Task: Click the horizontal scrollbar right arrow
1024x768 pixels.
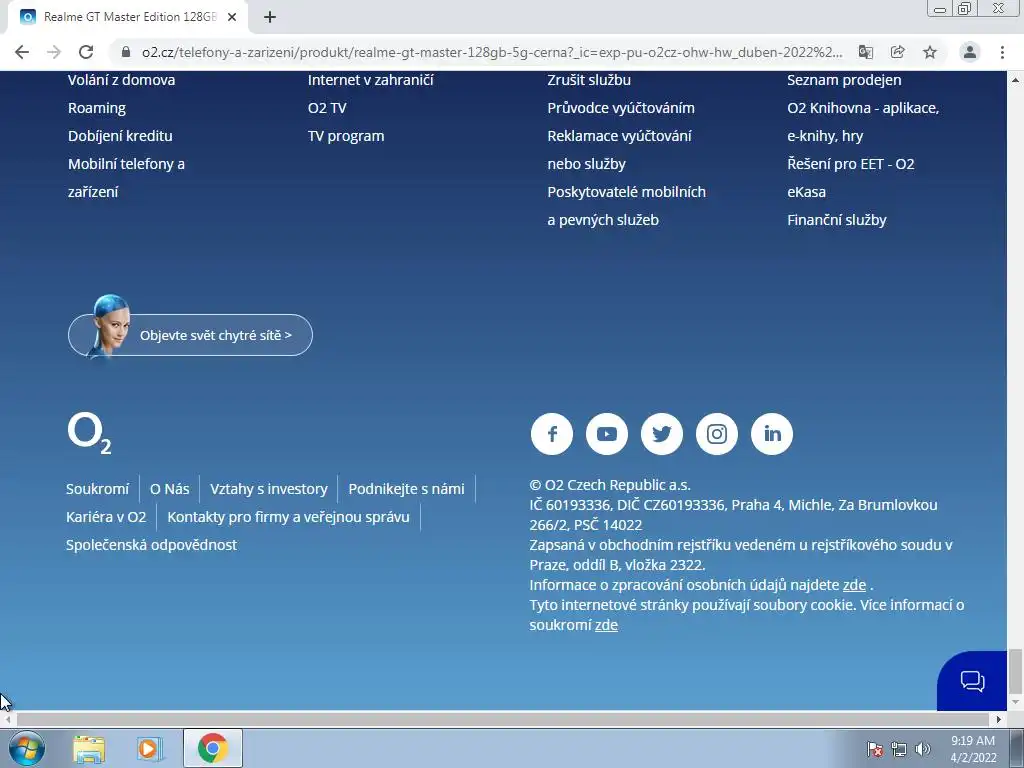Action: (x=999, y=719)
